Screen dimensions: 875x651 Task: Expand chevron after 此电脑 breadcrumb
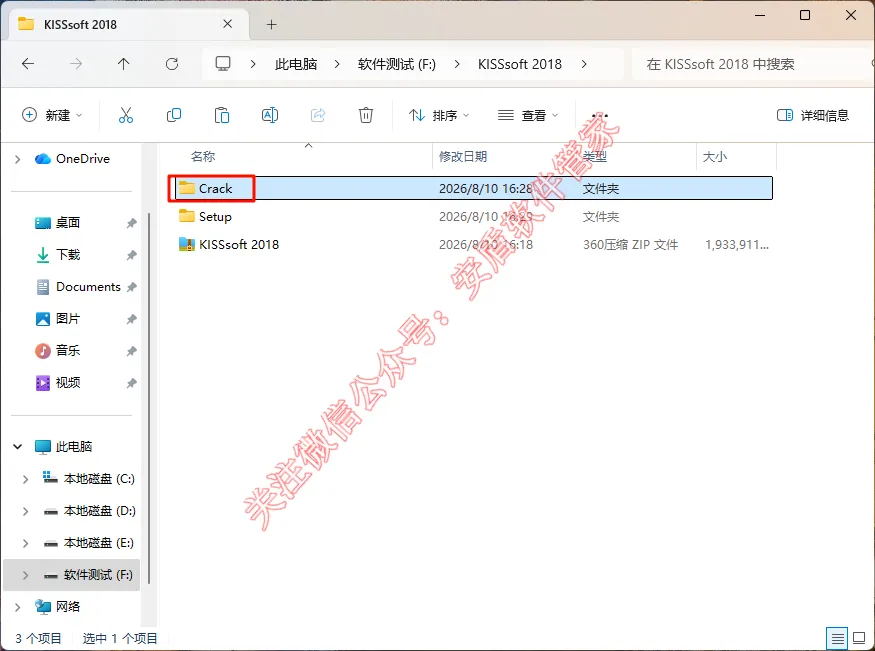[337, 64]
